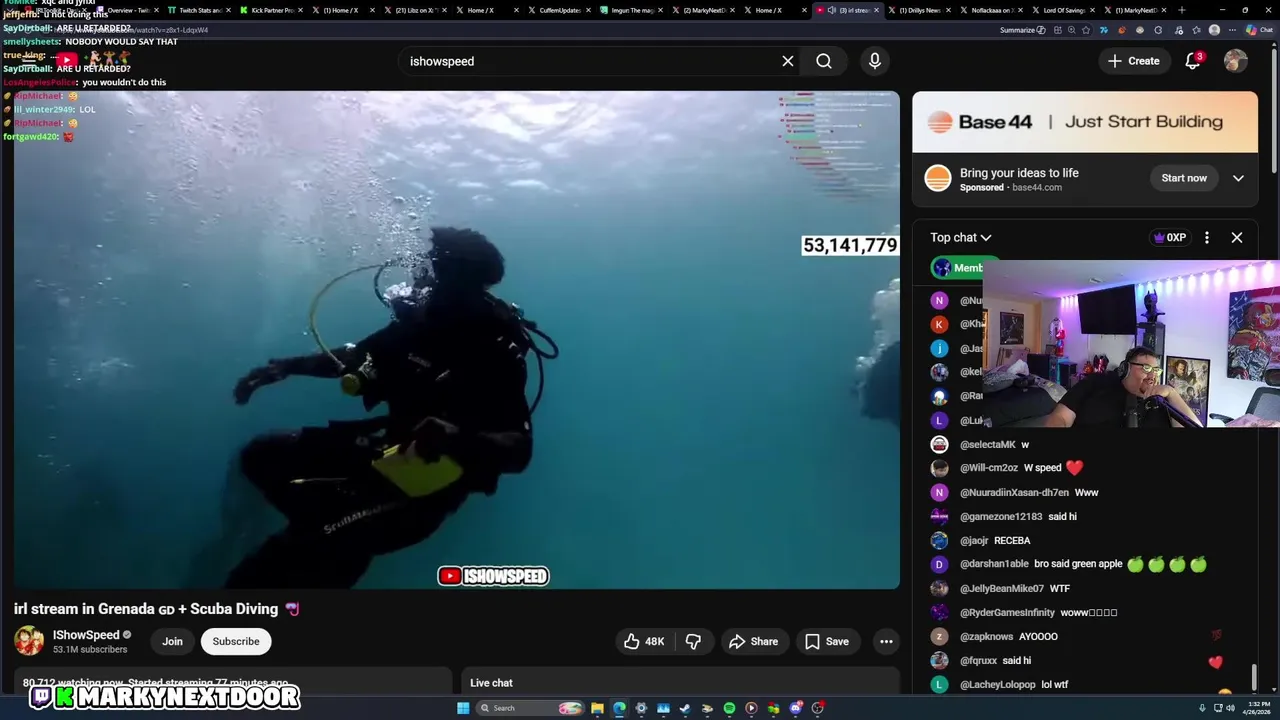1280x720 pixels.
Task: Click the browser Summarize button
Action: pyautogui.click(x=1022, y=30)
